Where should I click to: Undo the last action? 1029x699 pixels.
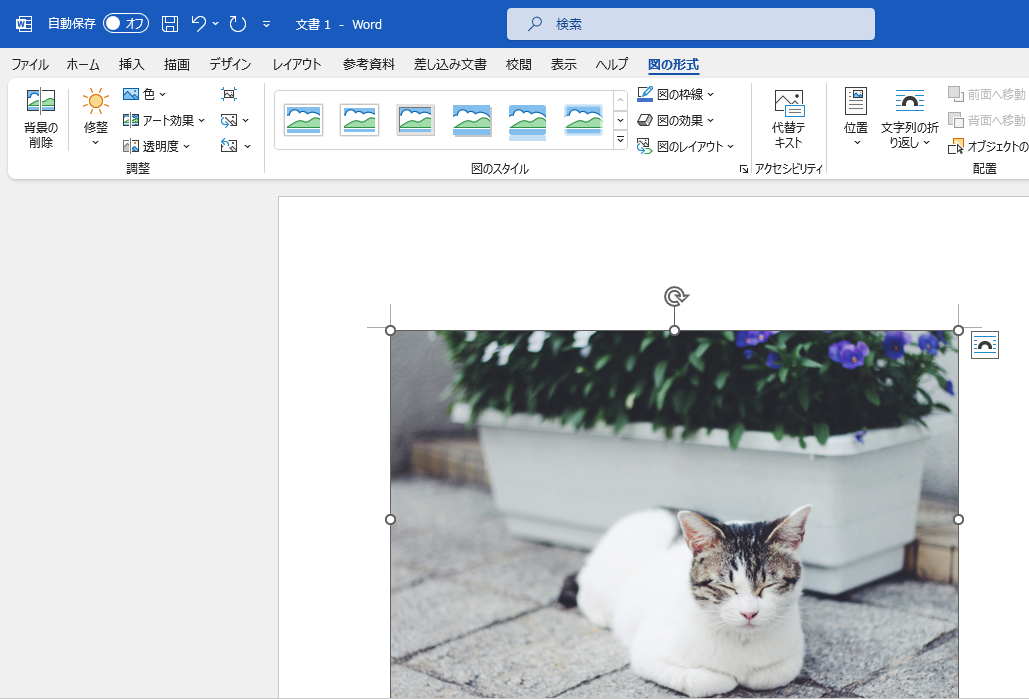(x=198, y=24)
